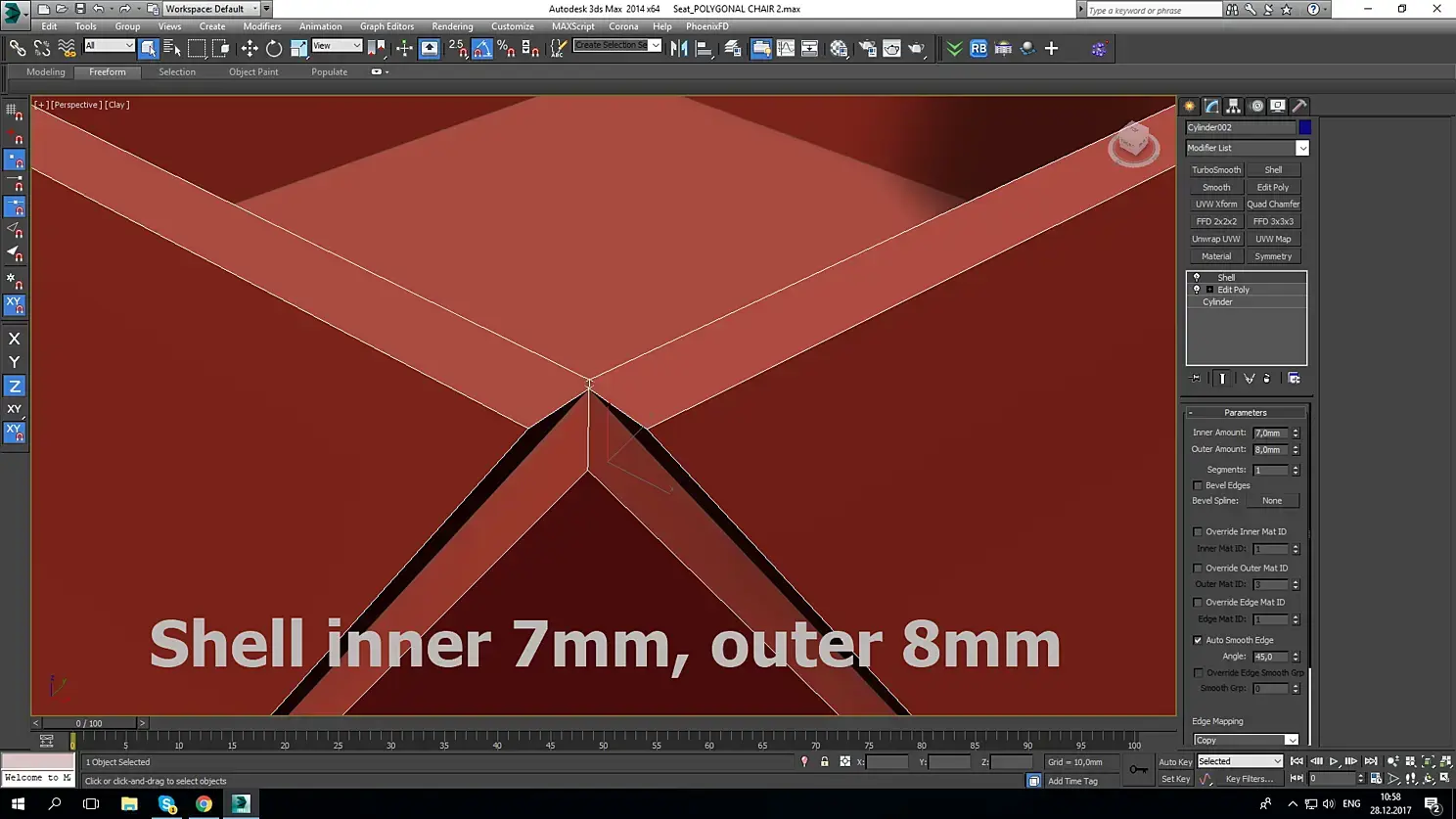Image resolution: width=1456 pixels, height=819 pixels.
Task: Toggle Show End Result below modifier stack
Action: pyautogui.click(x=1222, y=378)
